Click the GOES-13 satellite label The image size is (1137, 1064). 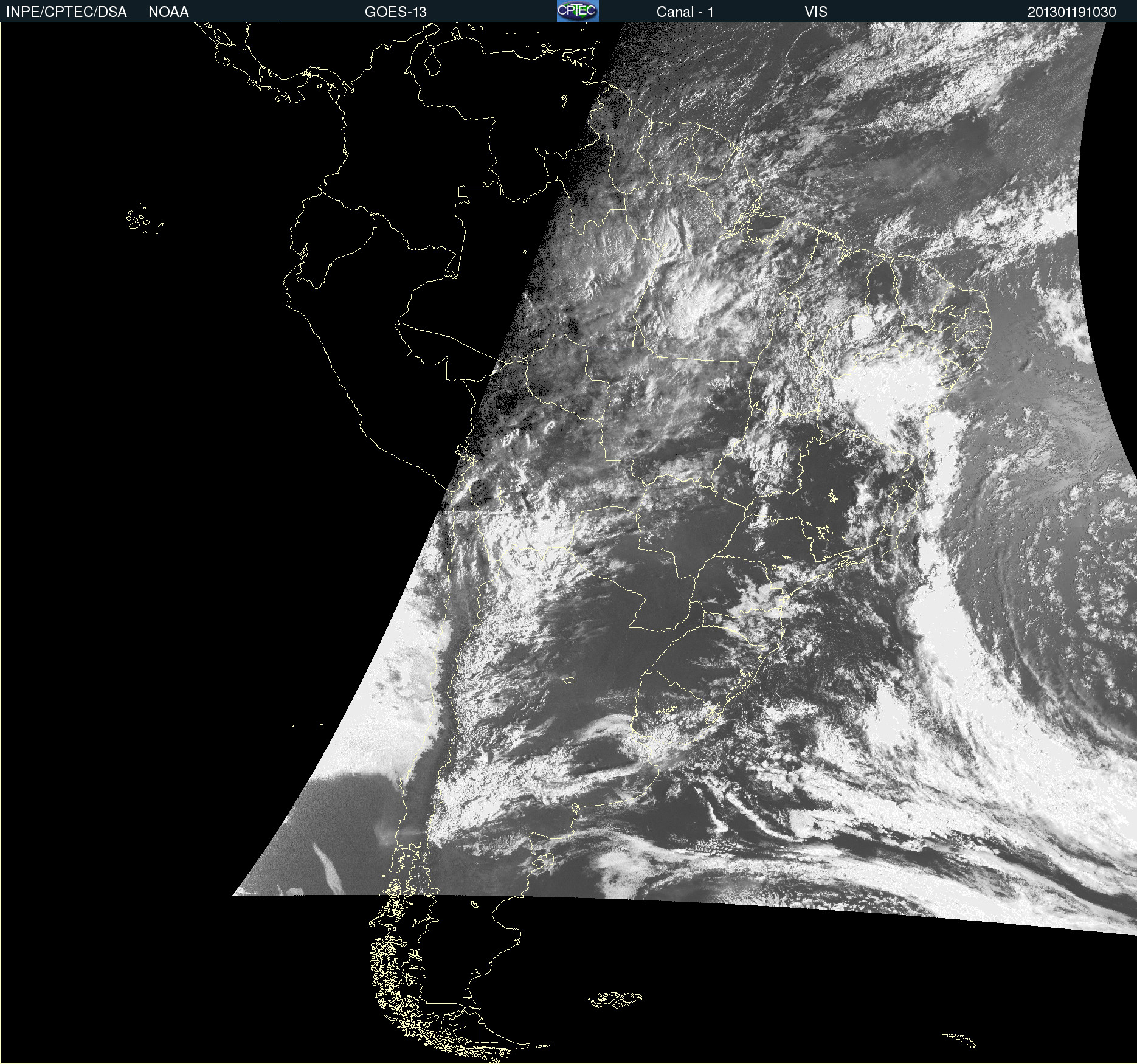[396, 12]
